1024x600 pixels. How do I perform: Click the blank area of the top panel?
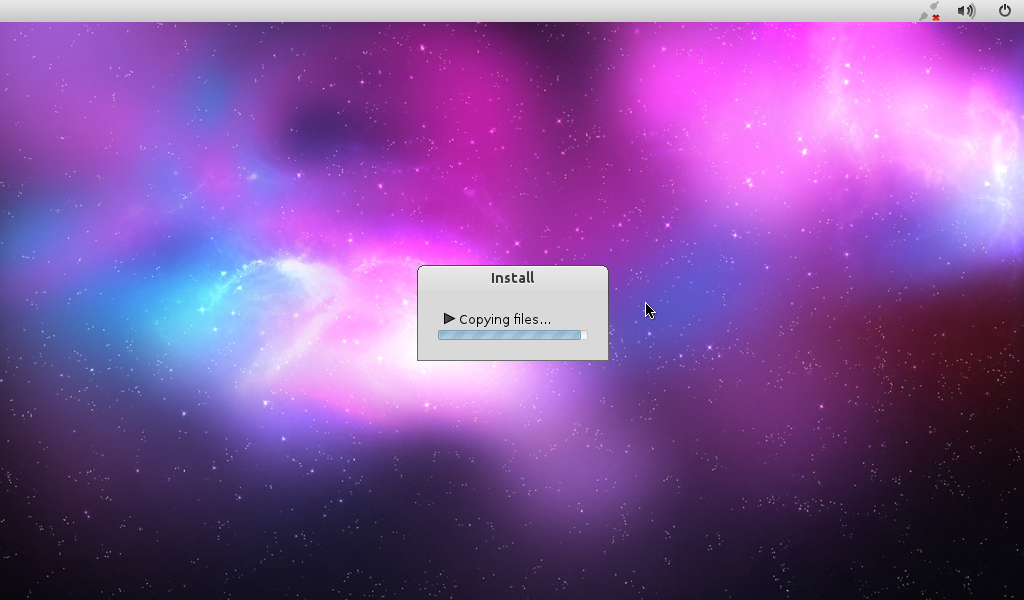coord(450,11)
